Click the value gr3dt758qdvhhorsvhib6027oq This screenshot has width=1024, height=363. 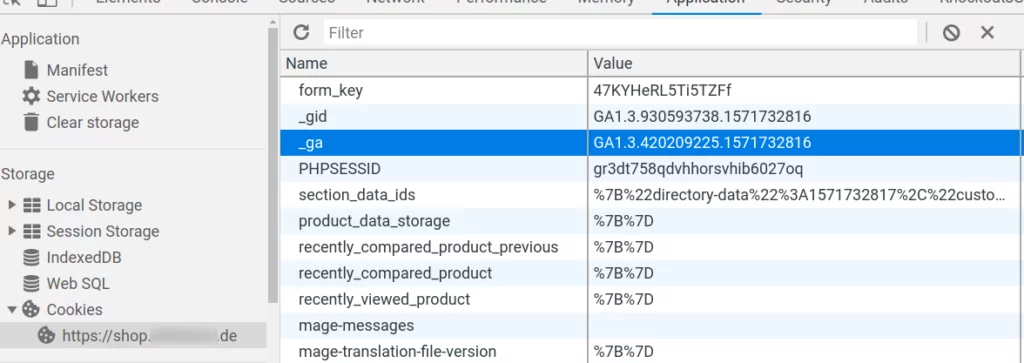point(698,168)
